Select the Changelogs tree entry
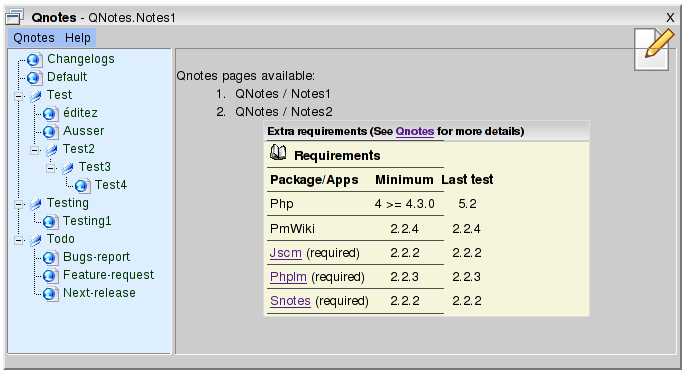The image size is (689, 377). (81, 59)
